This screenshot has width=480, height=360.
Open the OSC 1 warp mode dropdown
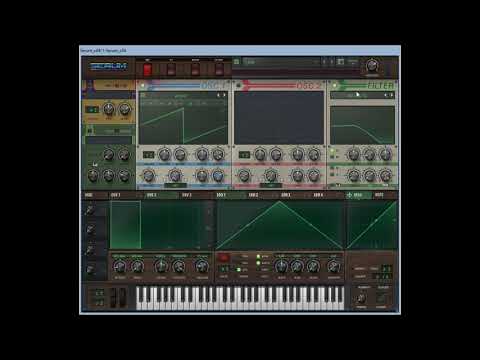174,185
